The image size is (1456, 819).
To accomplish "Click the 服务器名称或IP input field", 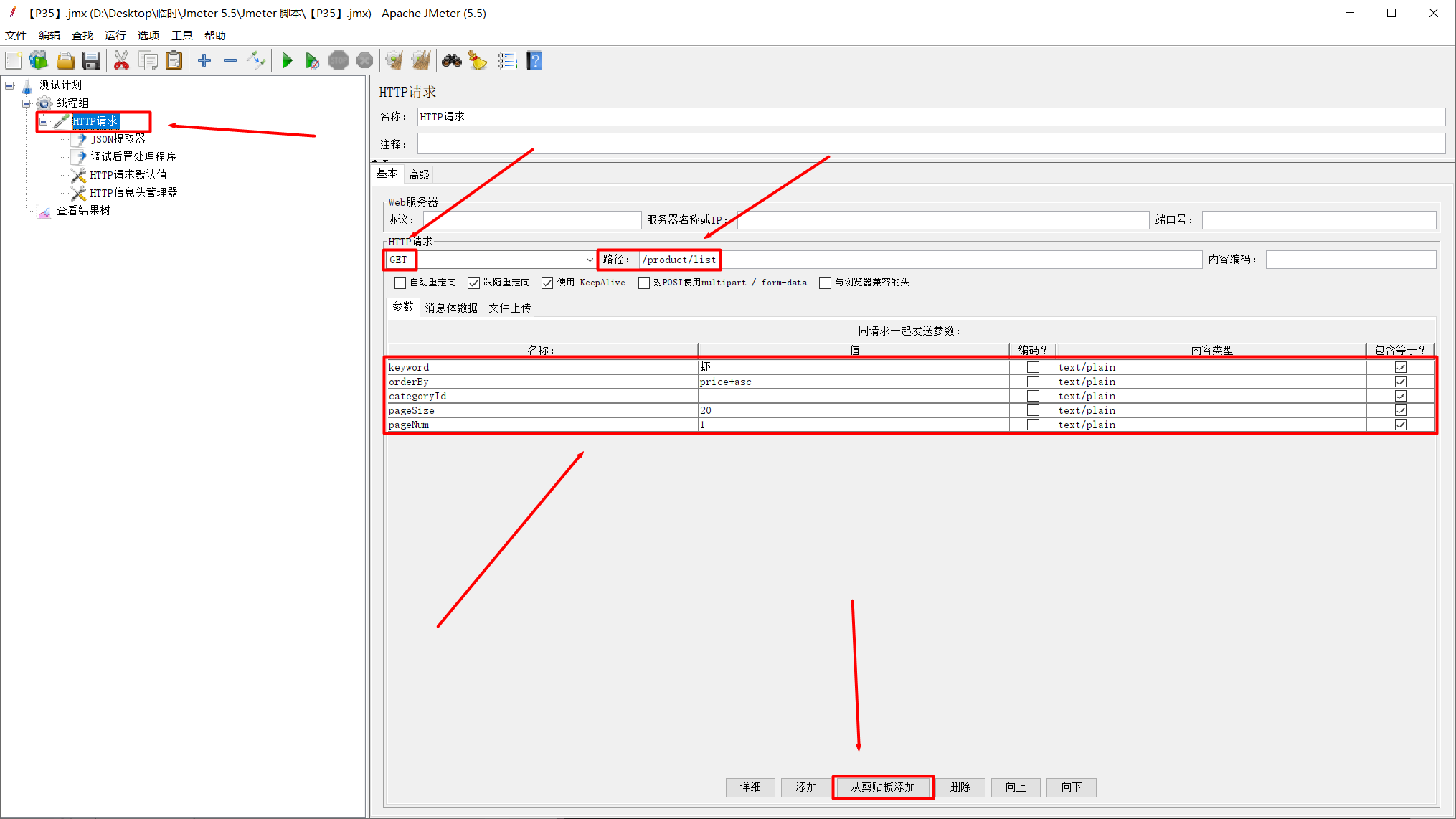I will [x=942, y=220].
